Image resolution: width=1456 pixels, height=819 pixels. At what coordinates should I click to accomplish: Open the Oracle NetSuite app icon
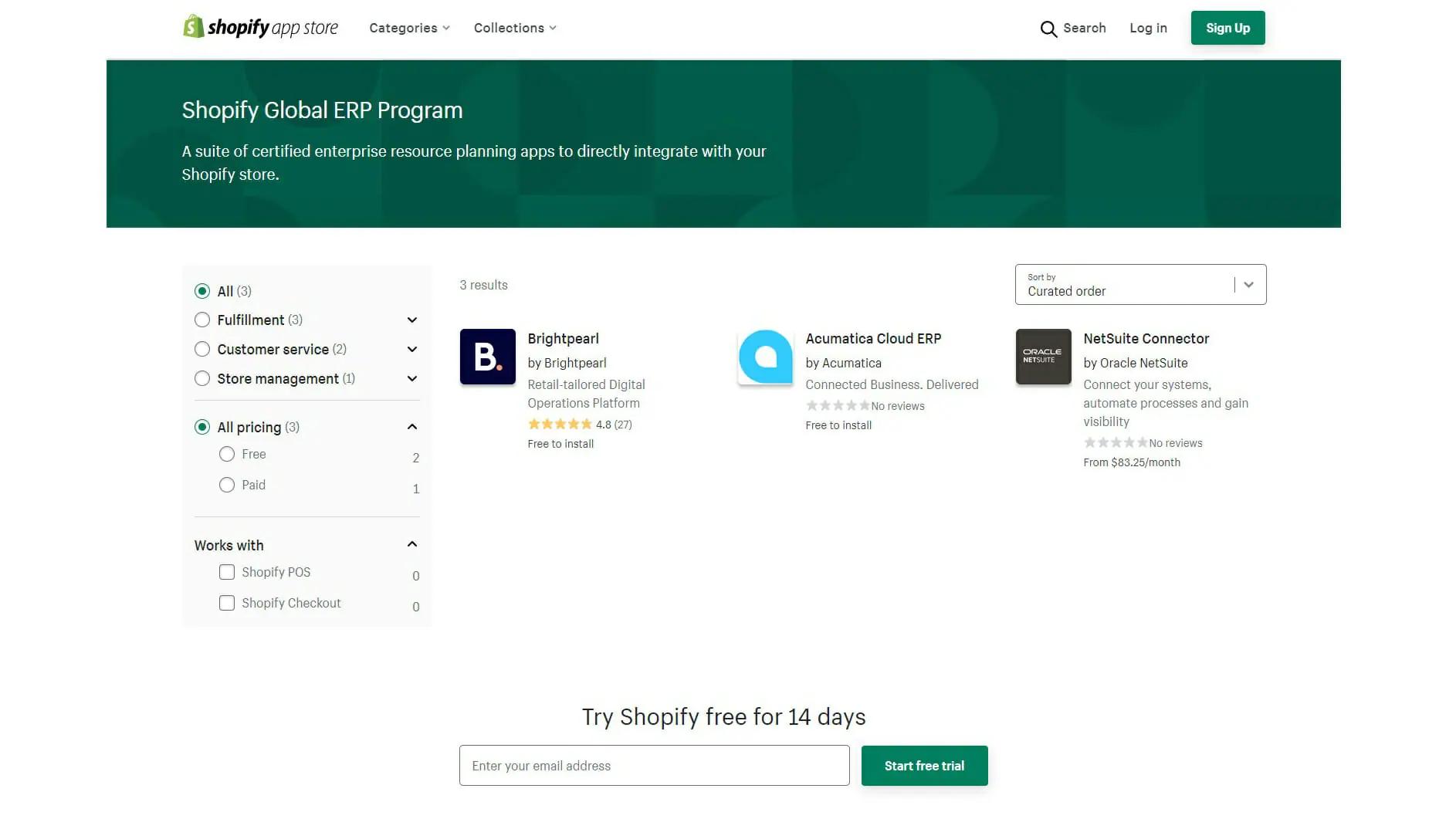tap(1043, 357)
